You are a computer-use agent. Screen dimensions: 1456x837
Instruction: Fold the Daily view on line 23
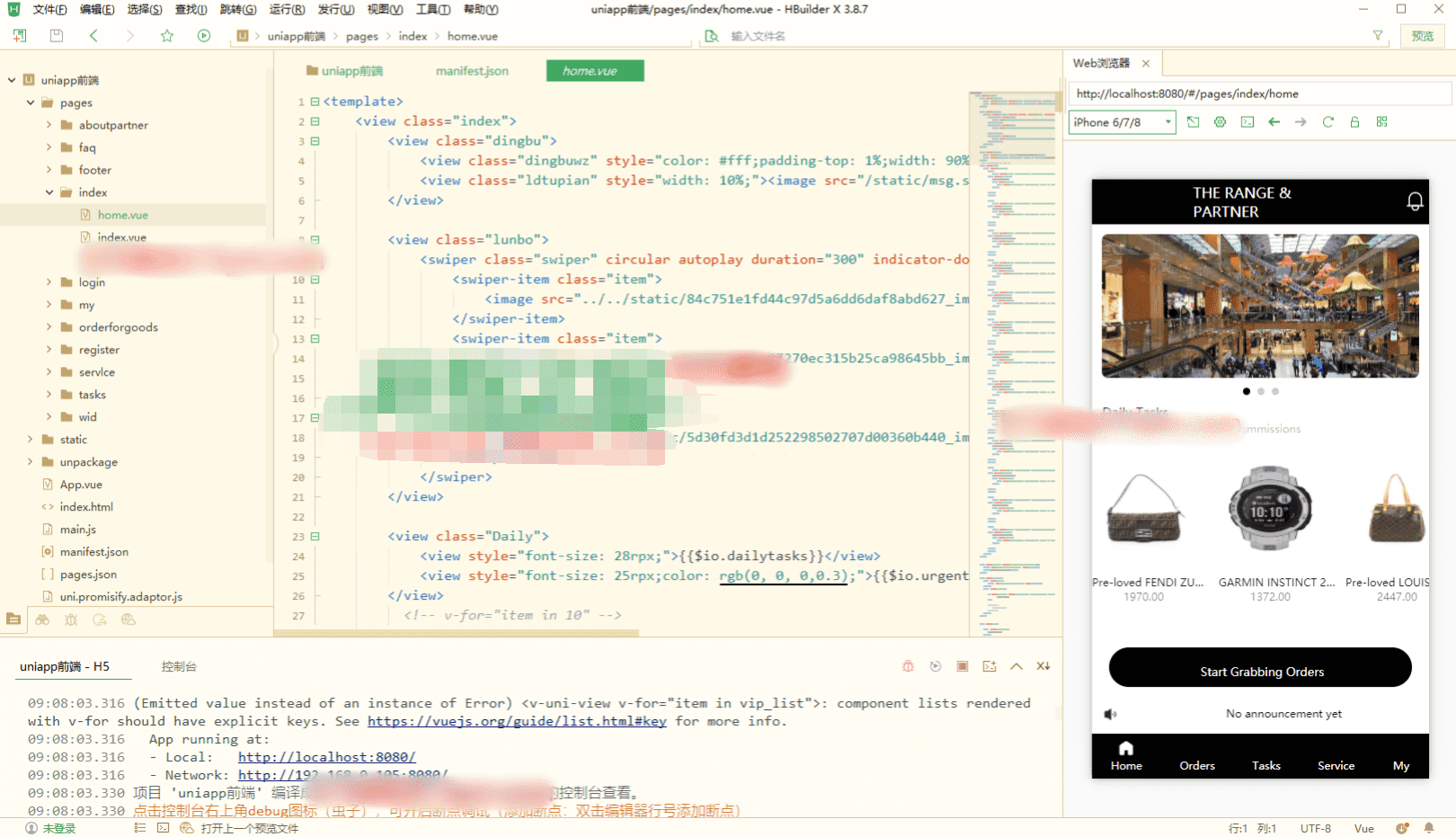(315, 537)
